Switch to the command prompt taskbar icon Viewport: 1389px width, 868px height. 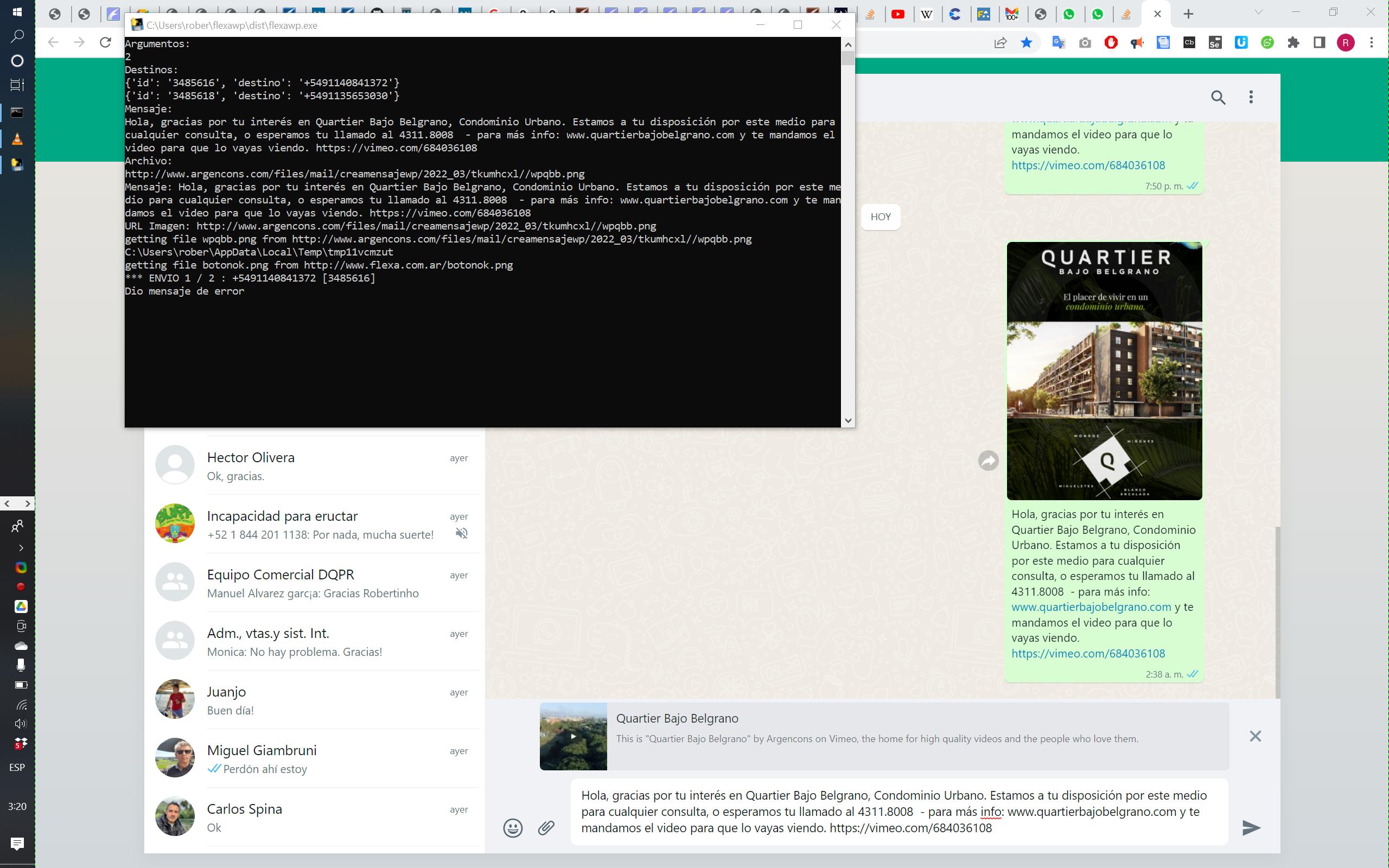click(x=17, y=112)
